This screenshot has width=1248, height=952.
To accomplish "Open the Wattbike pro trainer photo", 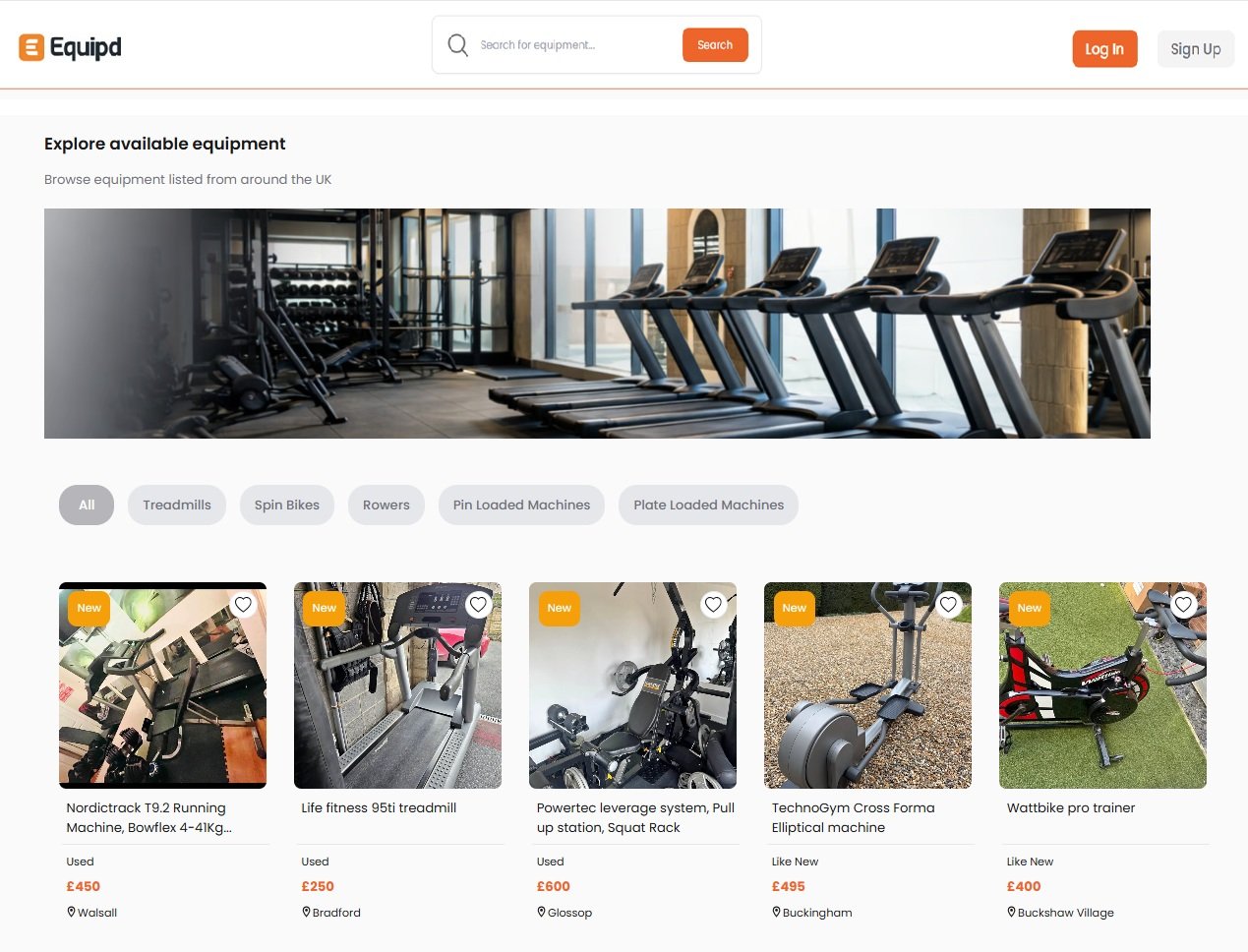I will (x=1102, y=685).
